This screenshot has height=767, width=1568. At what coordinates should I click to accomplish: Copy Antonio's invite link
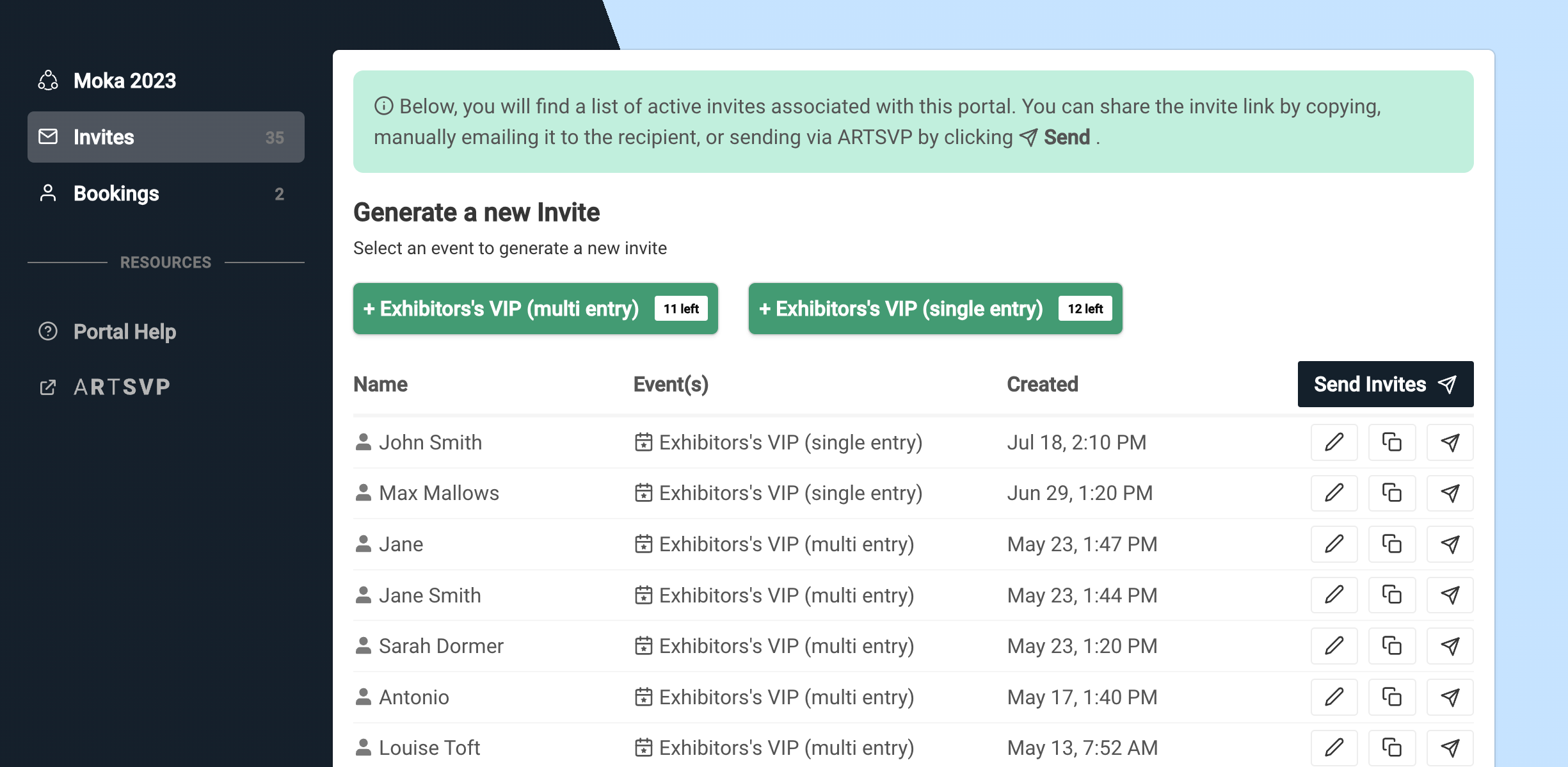(1391, 697)
